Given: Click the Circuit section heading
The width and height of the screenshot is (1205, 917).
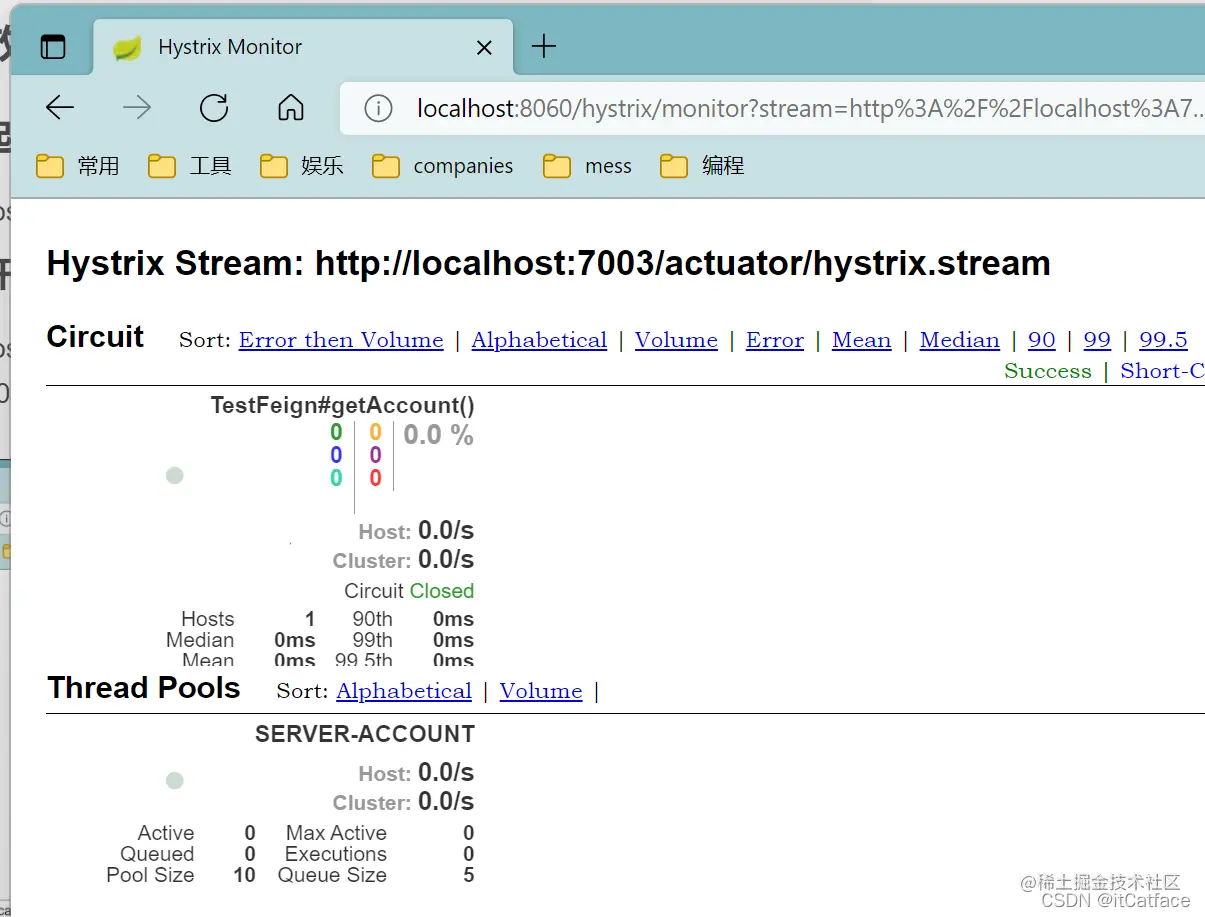Looking at the screenshot, I should [96, 337].
